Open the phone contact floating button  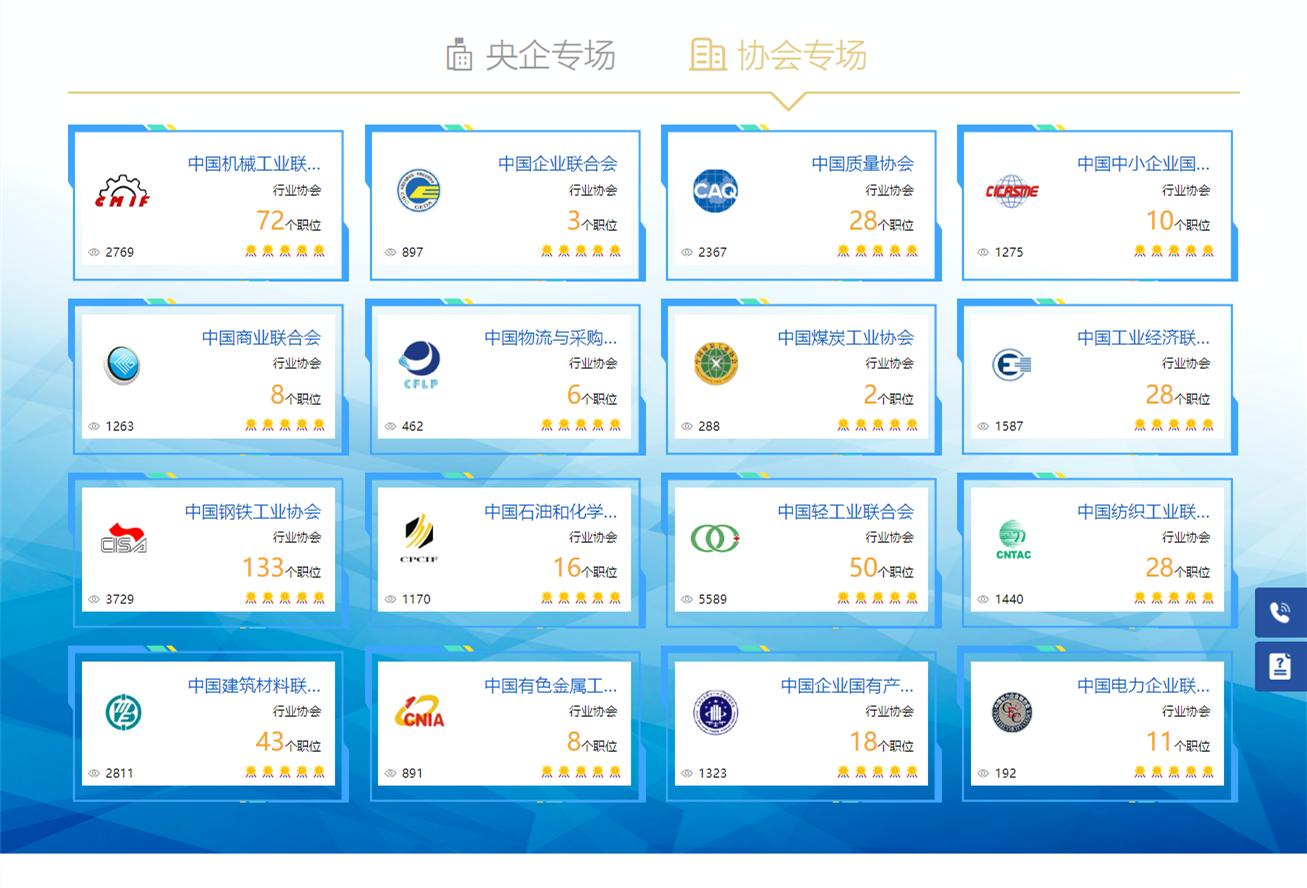pos(1280,612)
